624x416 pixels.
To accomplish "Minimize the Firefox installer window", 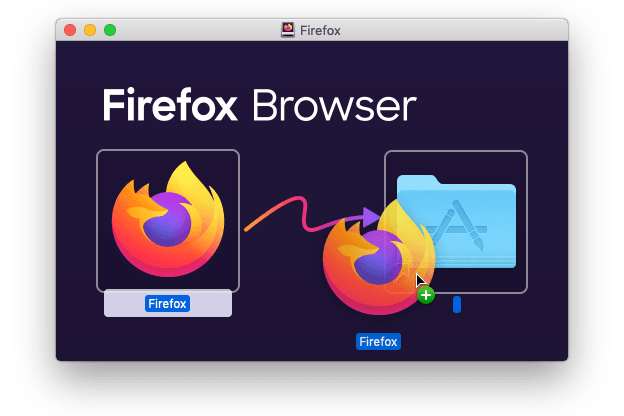I will [90, 30].
